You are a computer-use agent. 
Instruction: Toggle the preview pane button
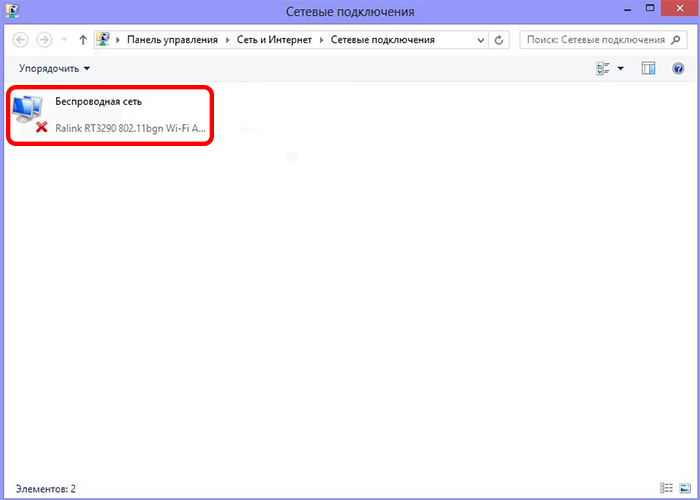pos(648,69)
